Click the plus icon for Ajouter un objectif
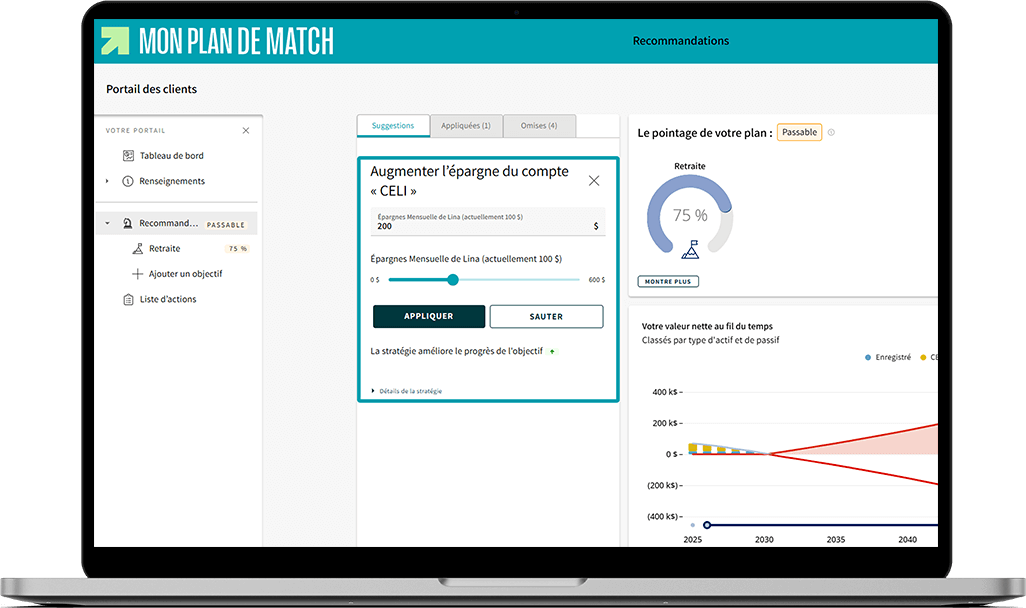Viewport: 1026px width, 608px height. click(138, 274)
